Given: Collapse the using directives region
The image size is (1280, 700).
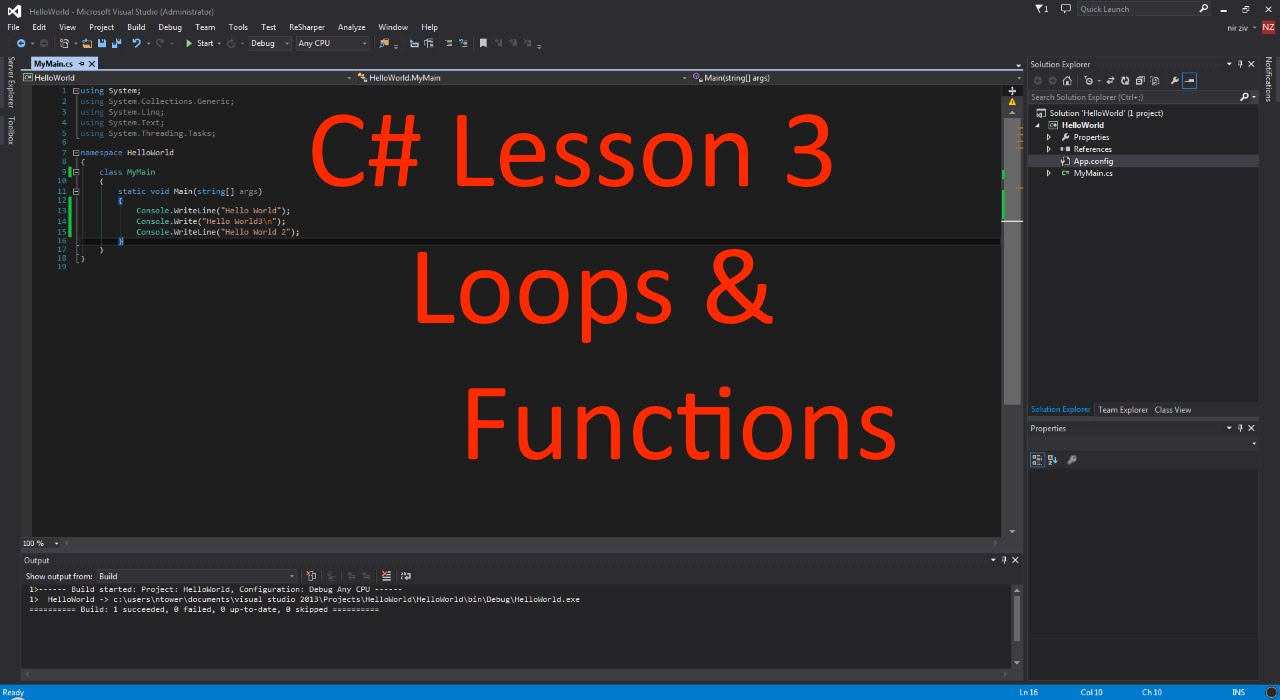Looking at the screenshot, I should coord(76,91).
